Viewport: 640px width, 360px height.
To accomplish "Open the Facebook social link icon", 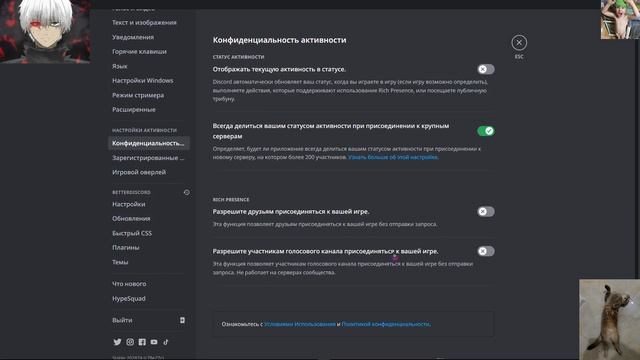I will [142, 342].
